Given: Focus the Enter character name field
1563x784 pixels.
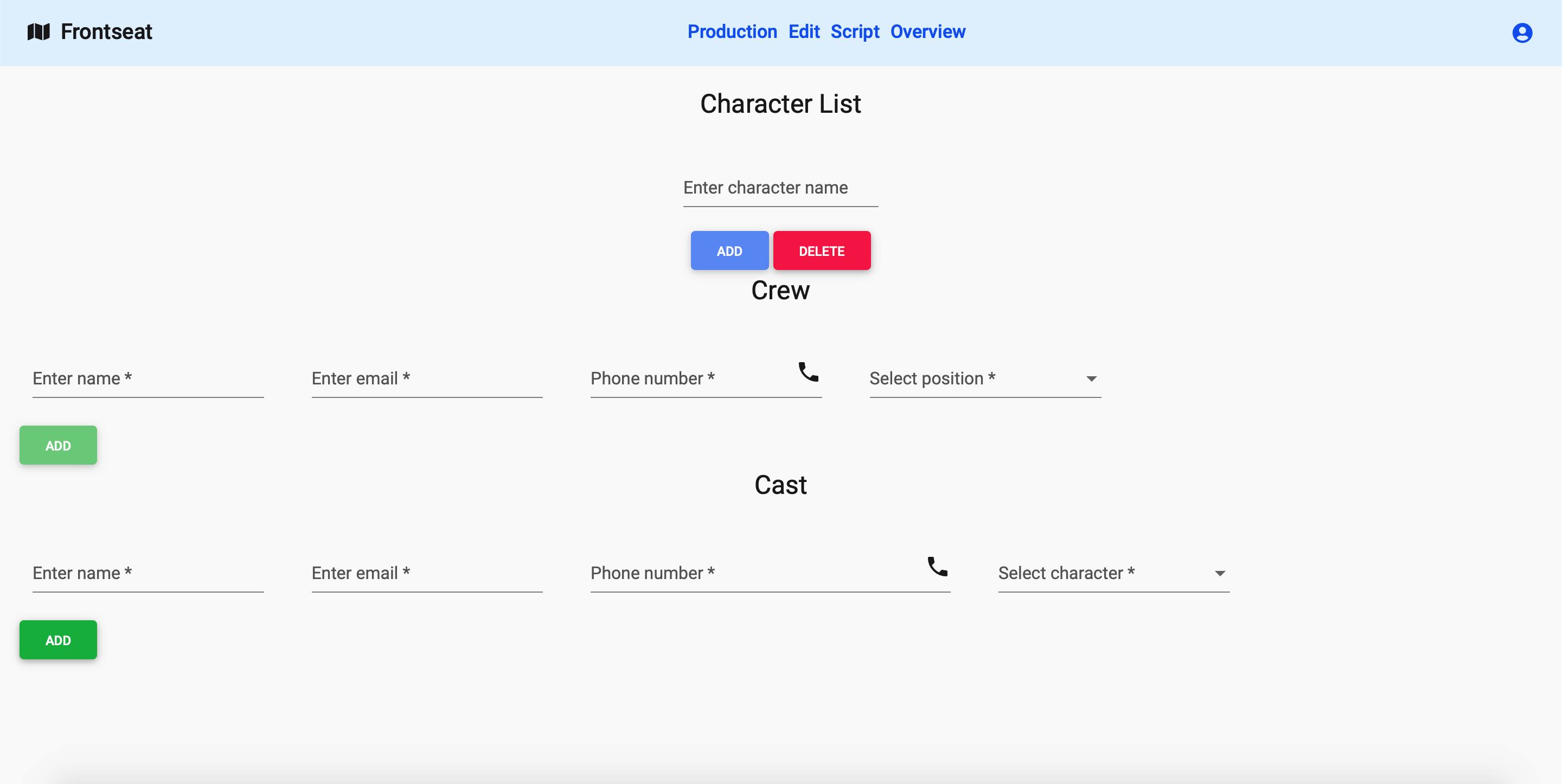Looking at the screenshot, I should pos(780,188).
